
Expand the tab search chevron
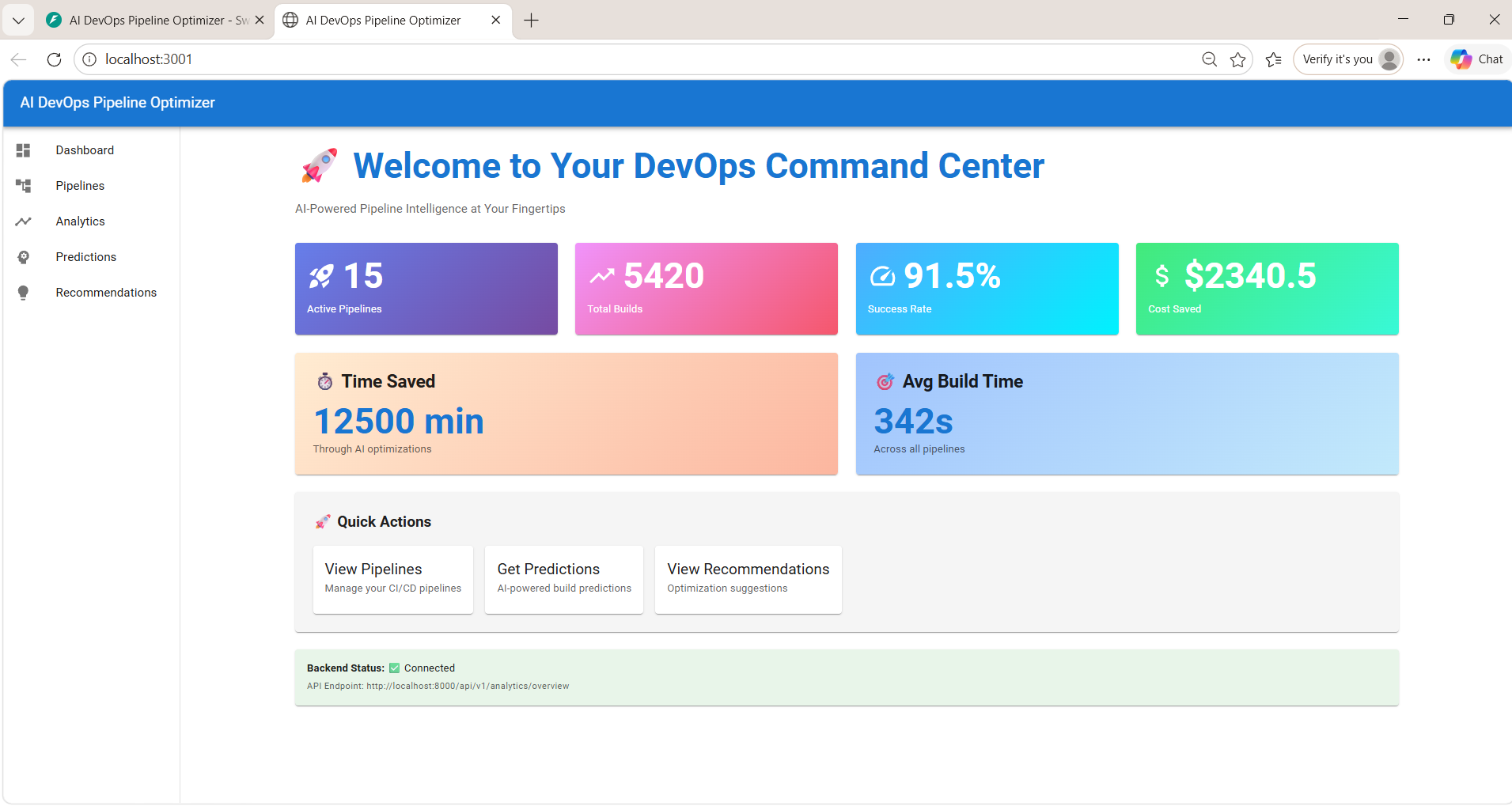(x=18, y=20)
